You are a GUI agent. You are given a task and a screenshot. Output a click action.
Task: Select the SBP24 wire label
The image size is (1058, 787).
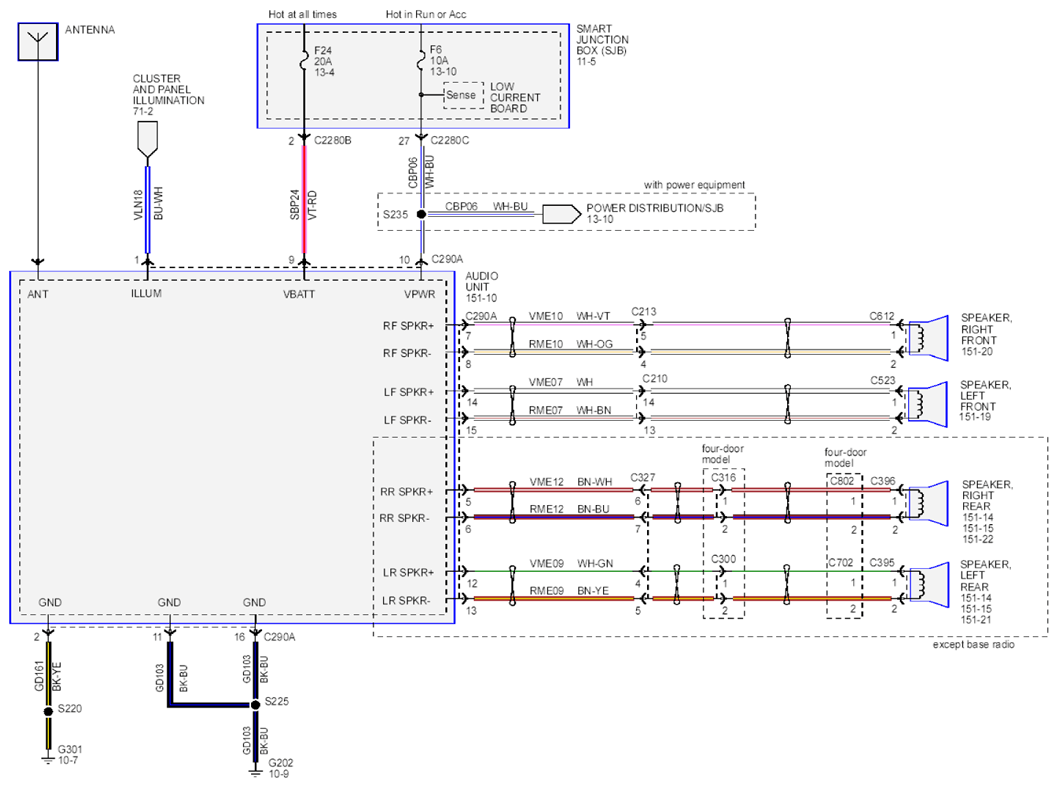pos(295,205)
